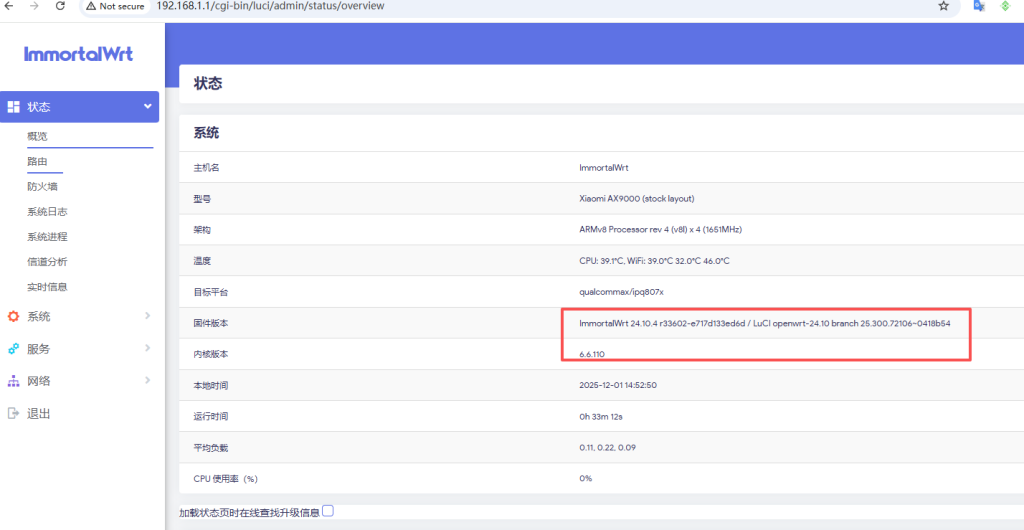Click the 服务 services icon in sidebar
1024x530 pixels.
click(x=14, y=349)
